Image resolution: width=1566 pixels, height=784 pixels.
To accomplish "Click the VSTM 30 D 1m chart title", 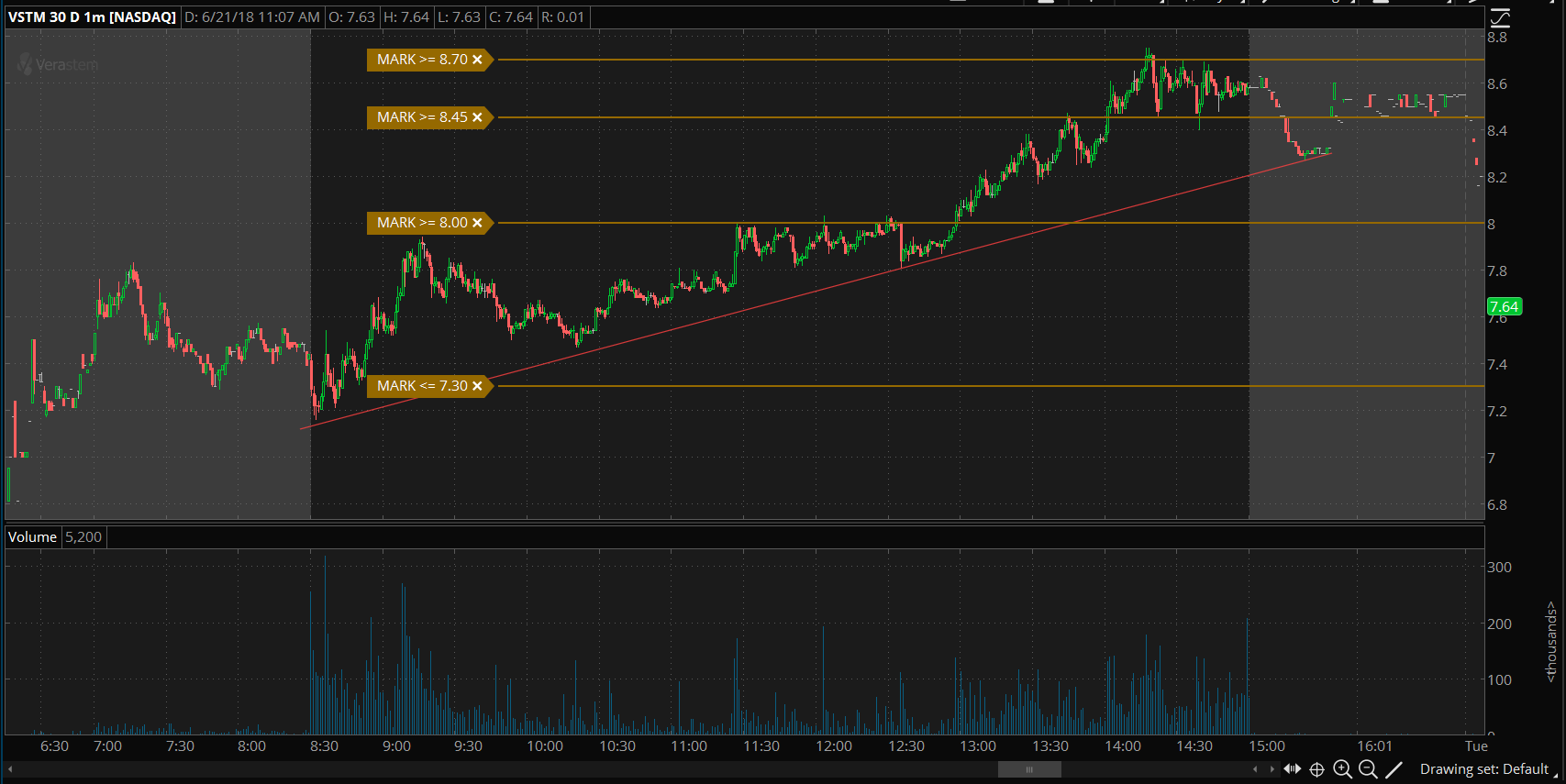I will pyautogui.click(x=92, y=17).
